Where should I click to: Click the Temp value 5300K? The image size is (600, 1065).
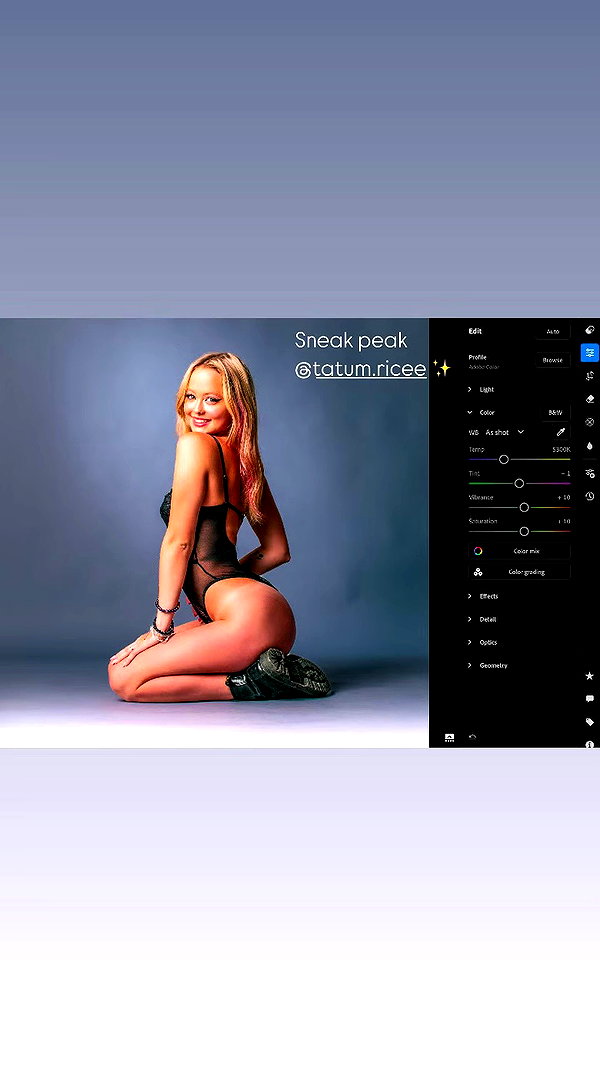click(x=561, y=450)
